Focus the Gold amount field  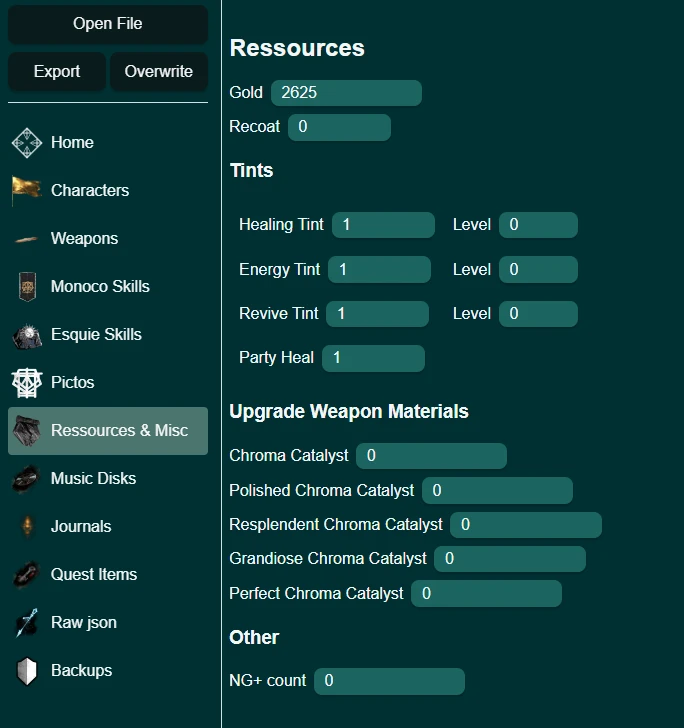tap(346, 93)
